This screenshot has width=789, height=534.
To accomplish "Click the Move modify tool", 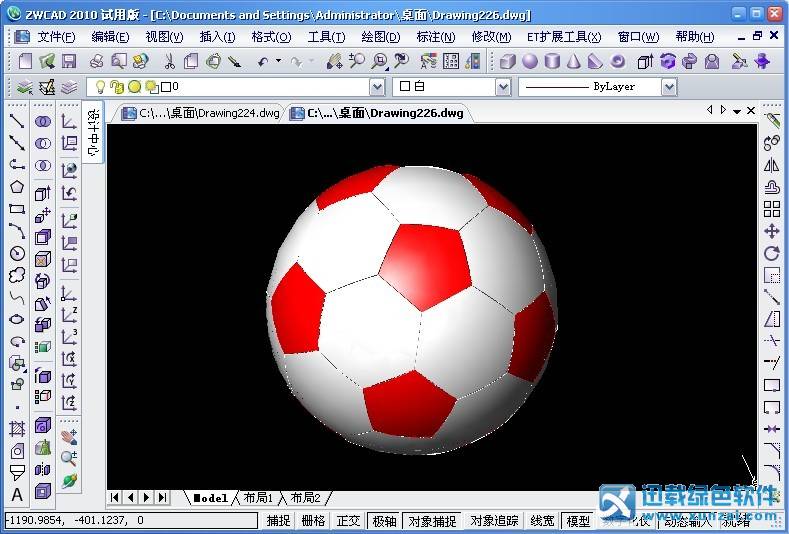I will click(771, 231).
